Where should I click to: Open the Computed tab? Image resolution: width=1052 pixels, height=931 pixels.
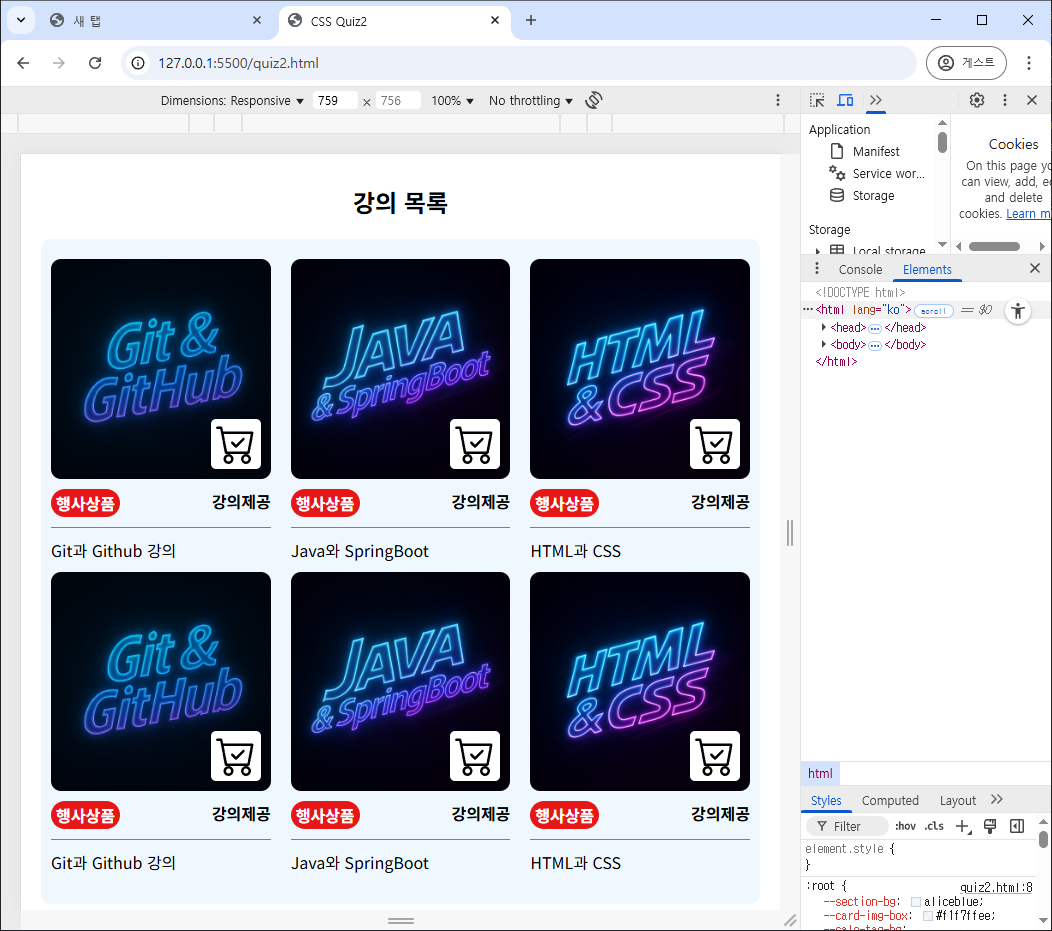pos(890,800)
